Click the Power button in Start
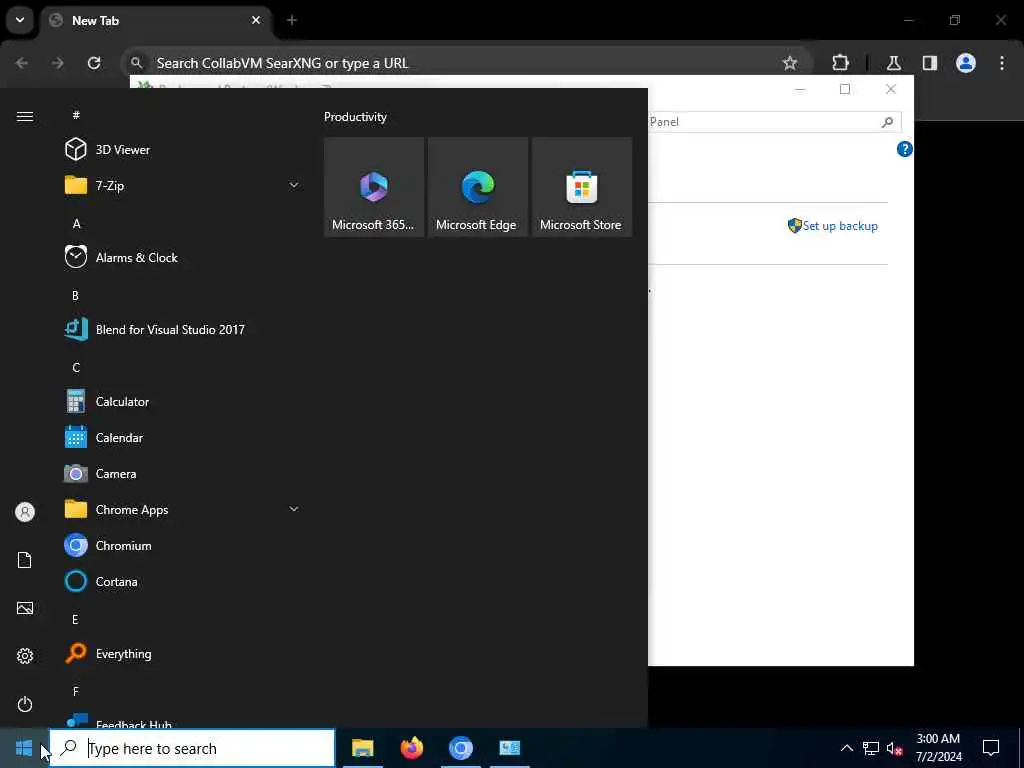The image size is (1024, 768). 25,704
